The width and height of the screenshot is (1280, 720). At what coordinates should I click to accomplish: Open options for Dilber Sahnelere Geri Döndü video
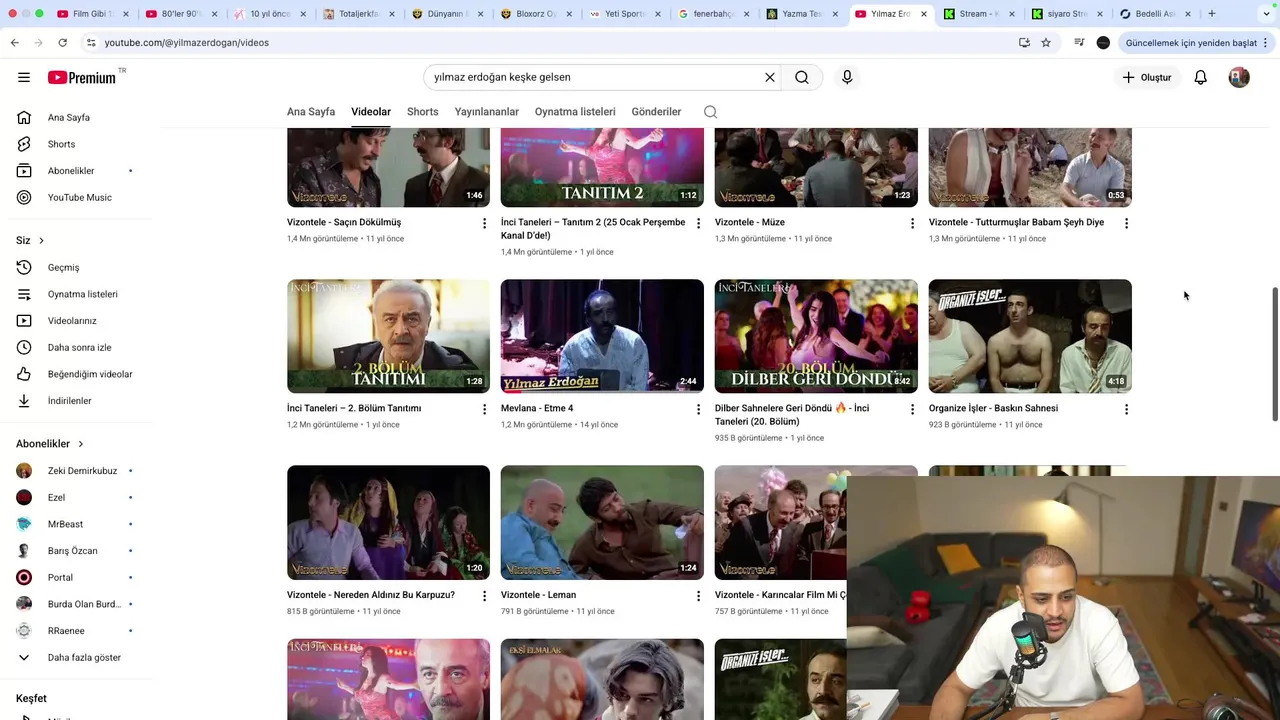coord(912,409)
